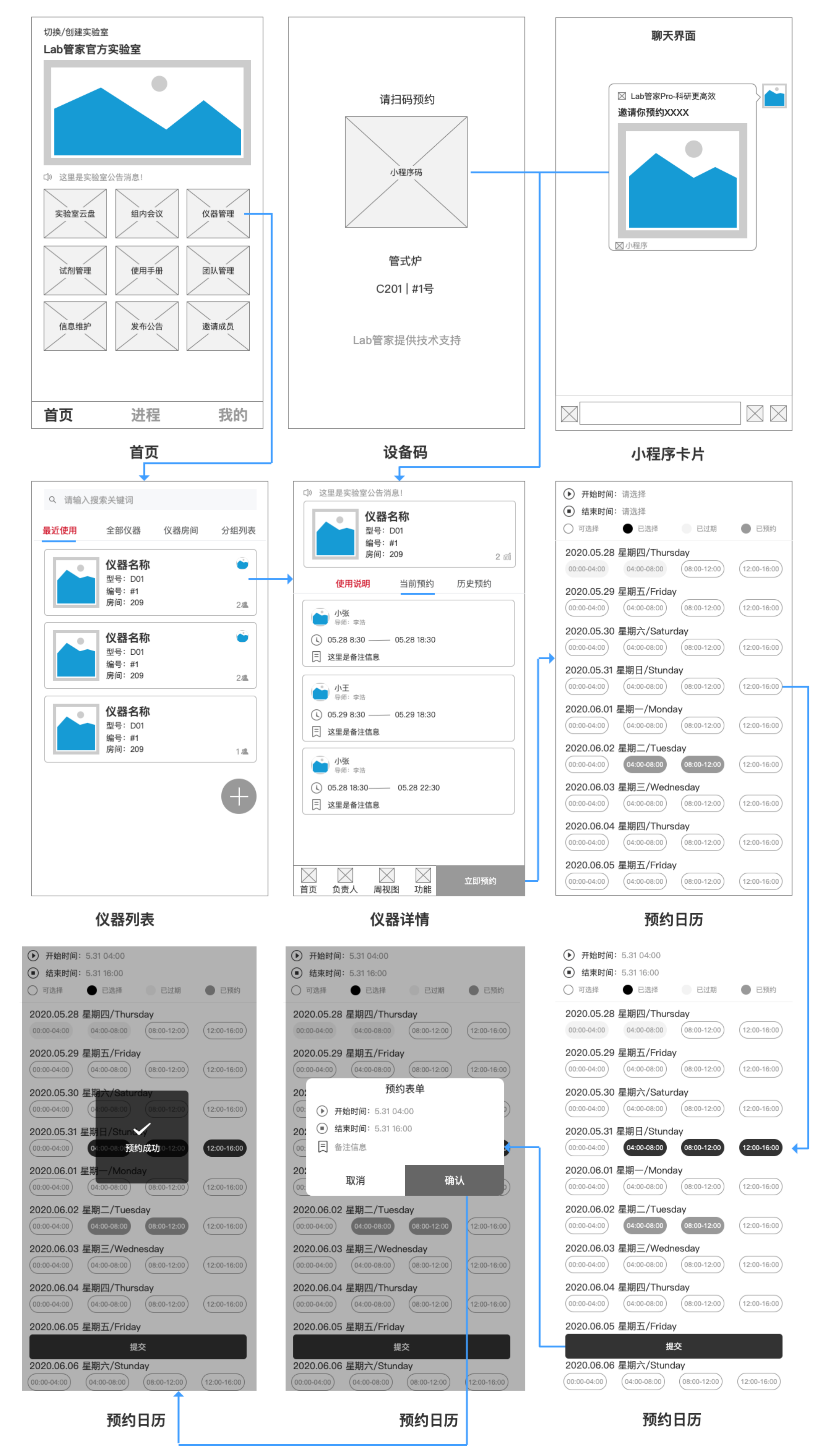Image resolution: width=819 pixels, height=1456 pixels.
Task: Click the Lab管家官方实验室 banner image on the home page
Action: 147,113
